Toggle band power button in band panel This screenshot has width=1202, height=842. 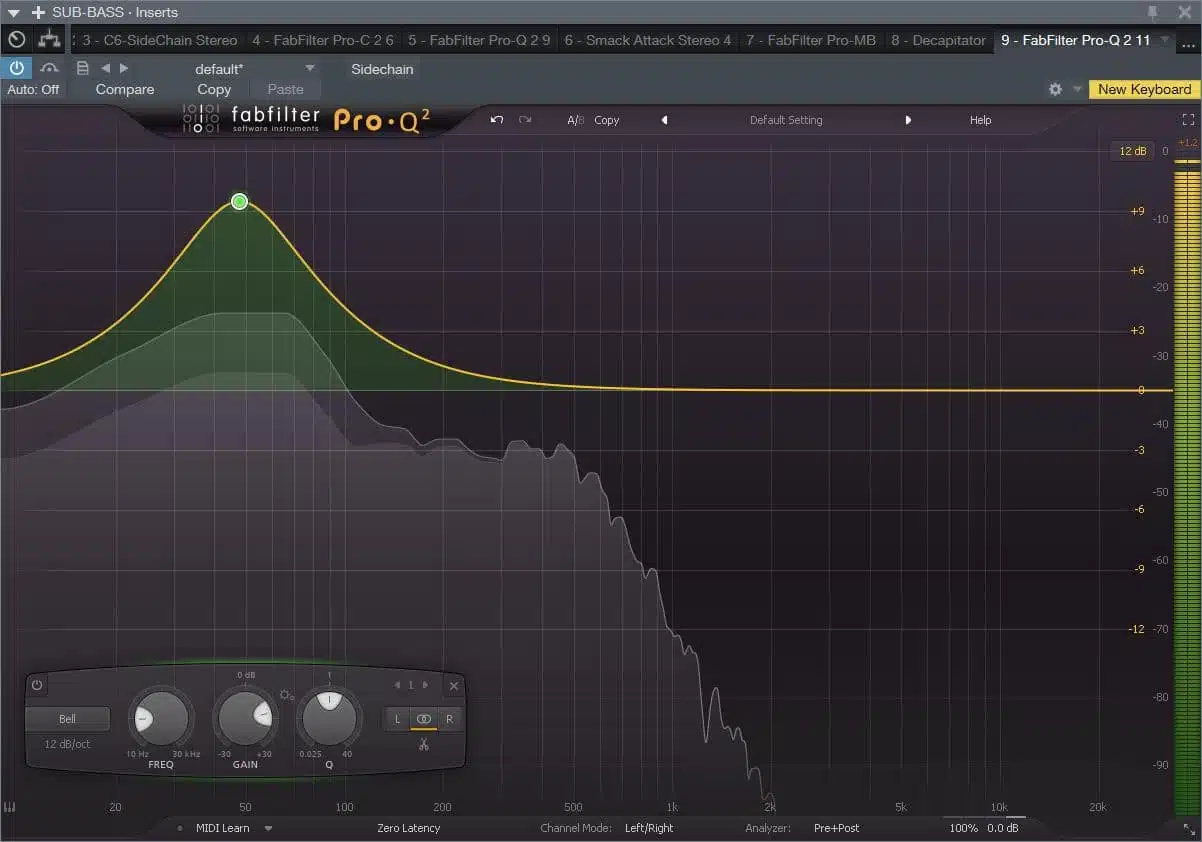click(x=37, y=686)
